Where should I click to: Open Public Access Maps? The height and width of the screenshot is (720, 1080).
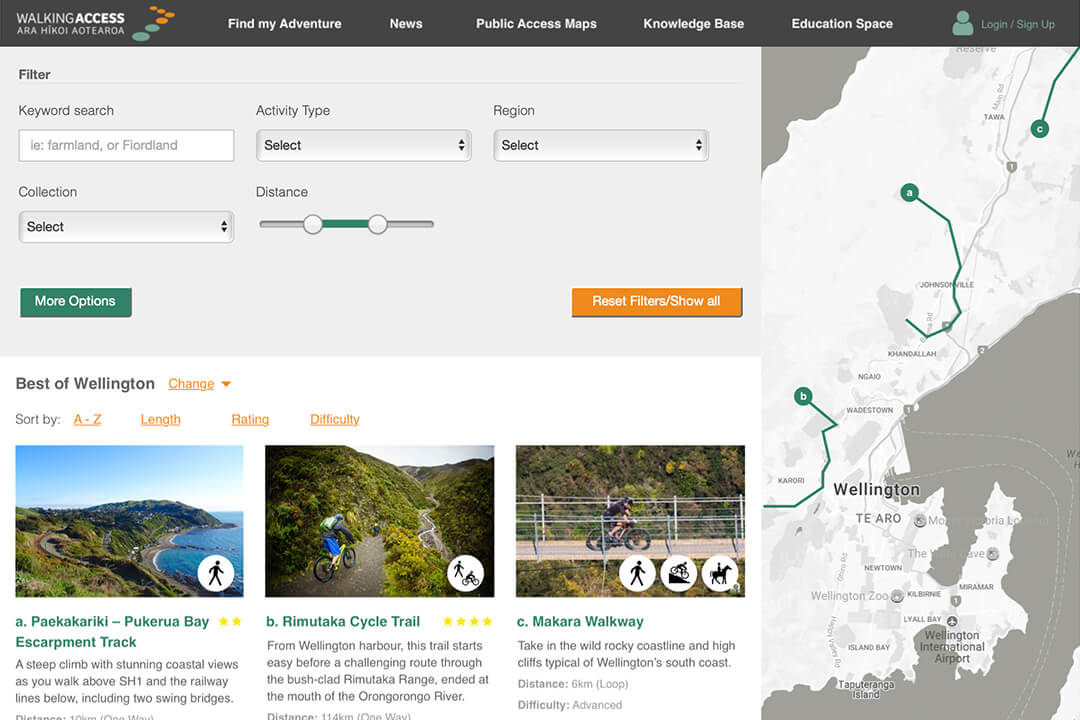tap(537, 23)
